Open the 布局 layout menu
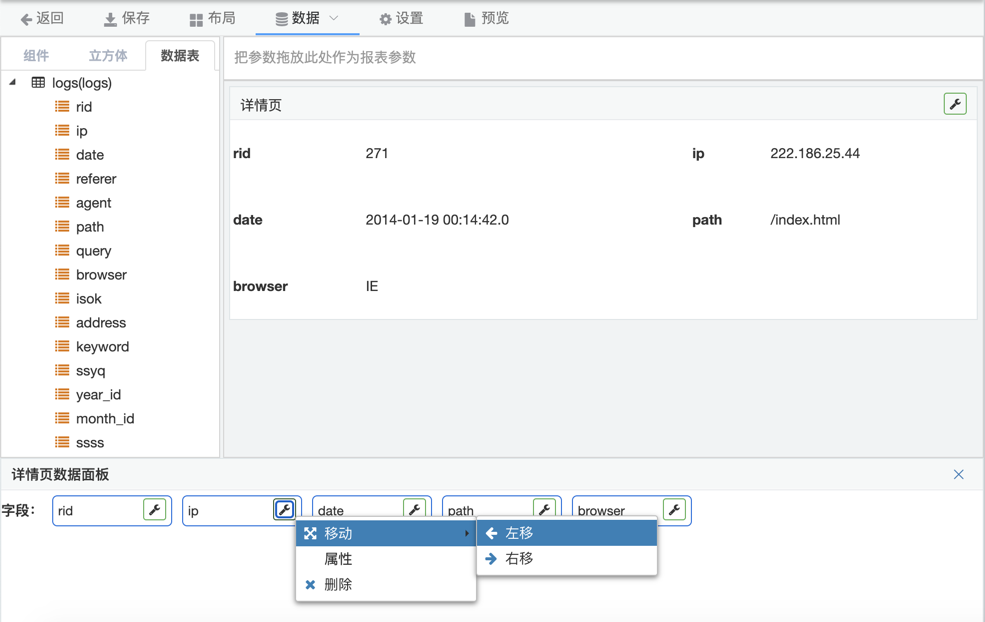Screen dimensions: 985x622 tap(212, 19)
